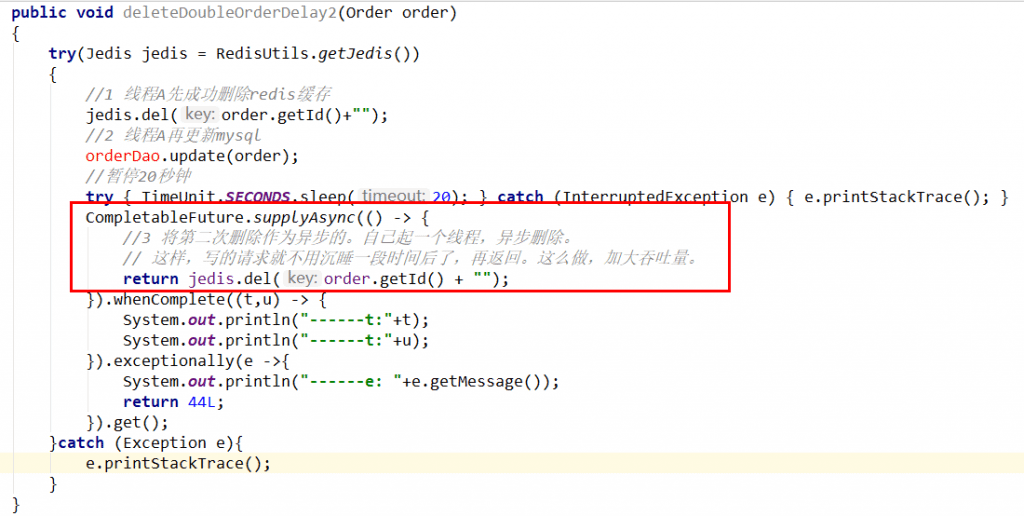The width and height of the screenshot is (1024, 516).
Task: Click the whenComplete method call
Action: (159, 299)
